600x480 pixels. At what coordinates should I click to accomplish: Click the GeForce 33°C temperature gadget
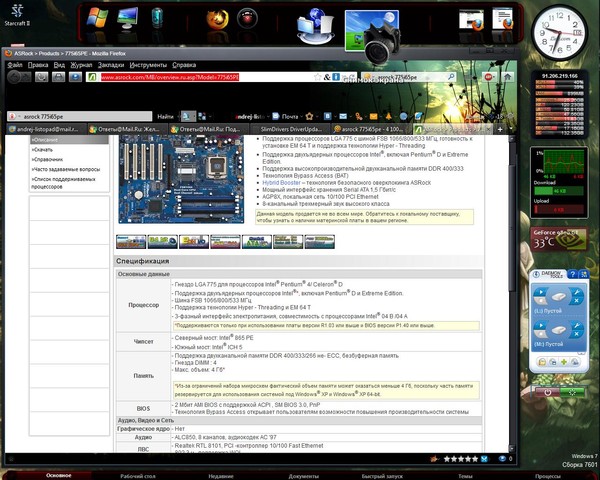pos(559,239)
